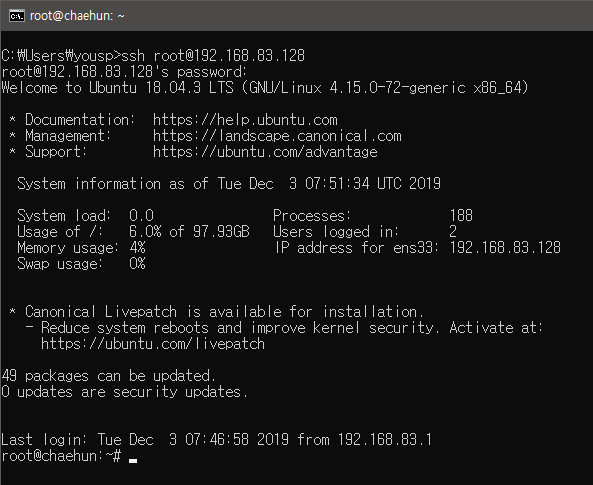
Task: Click the https://landscape.canonical.com URL
Action: pos(277,136)
